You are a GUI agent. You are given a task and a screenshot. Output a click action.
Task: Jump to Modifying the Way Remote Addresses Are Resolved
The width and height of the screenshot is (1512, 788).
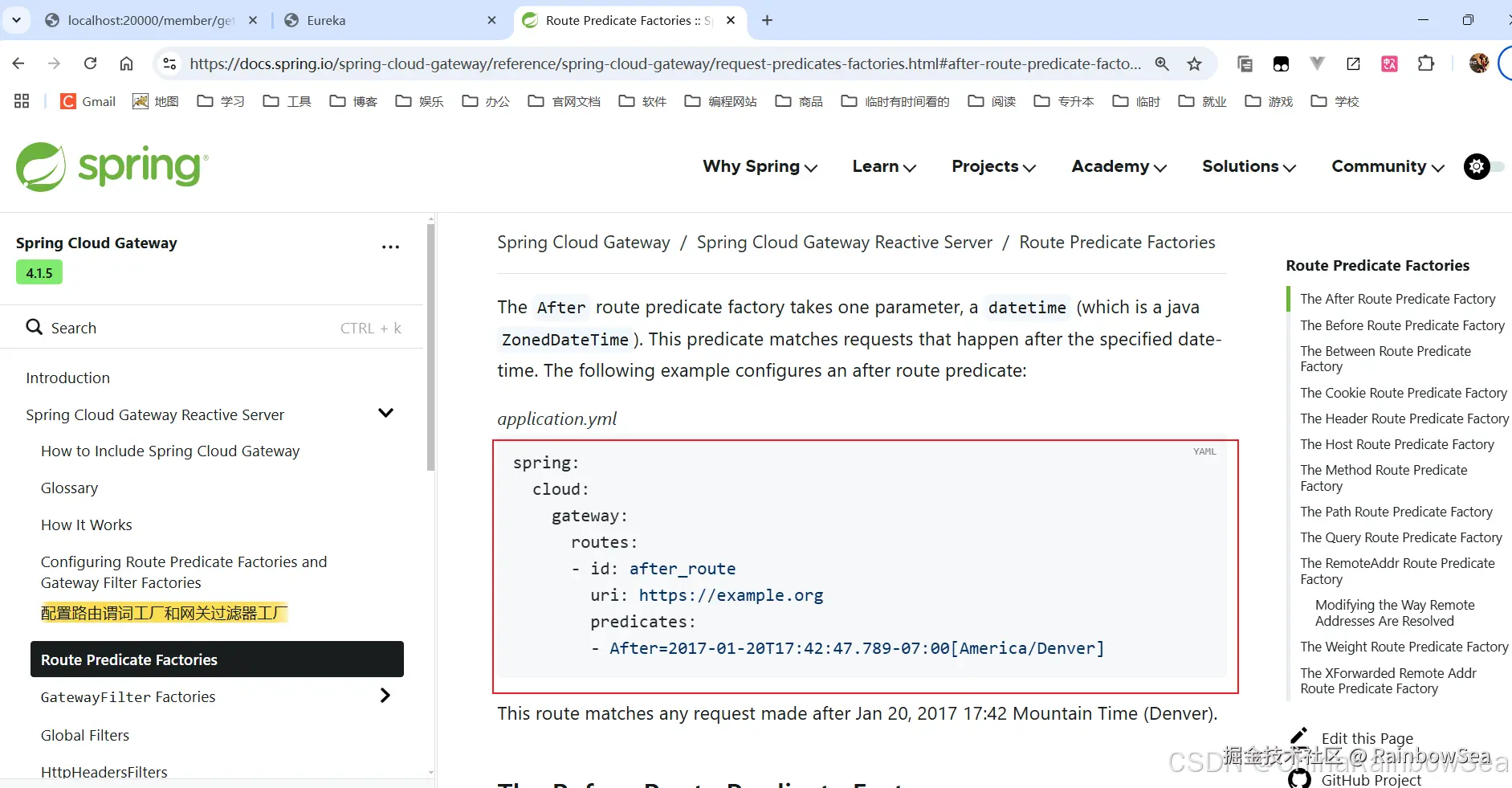pyautogui.click(x=1395, y=613)
